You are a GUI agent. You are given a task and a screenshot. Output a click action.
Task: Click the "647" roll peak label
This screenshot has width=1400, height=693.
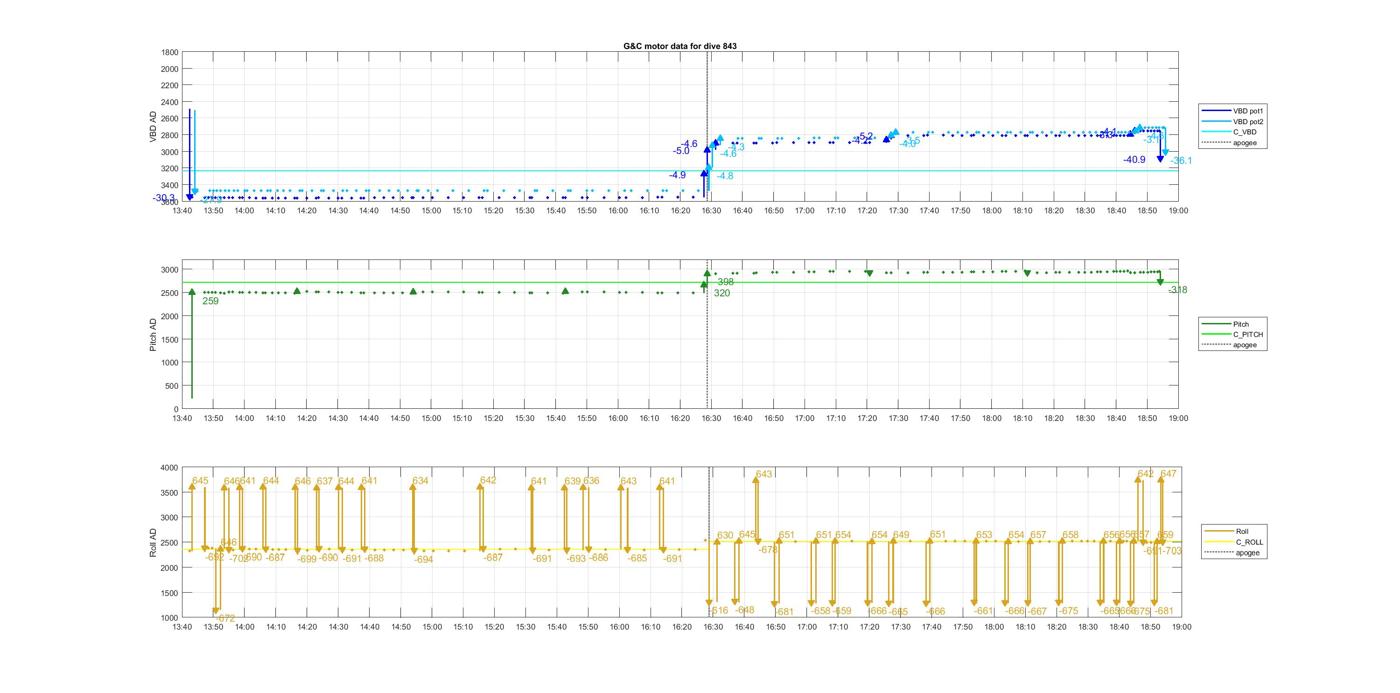pos(1168,473)
